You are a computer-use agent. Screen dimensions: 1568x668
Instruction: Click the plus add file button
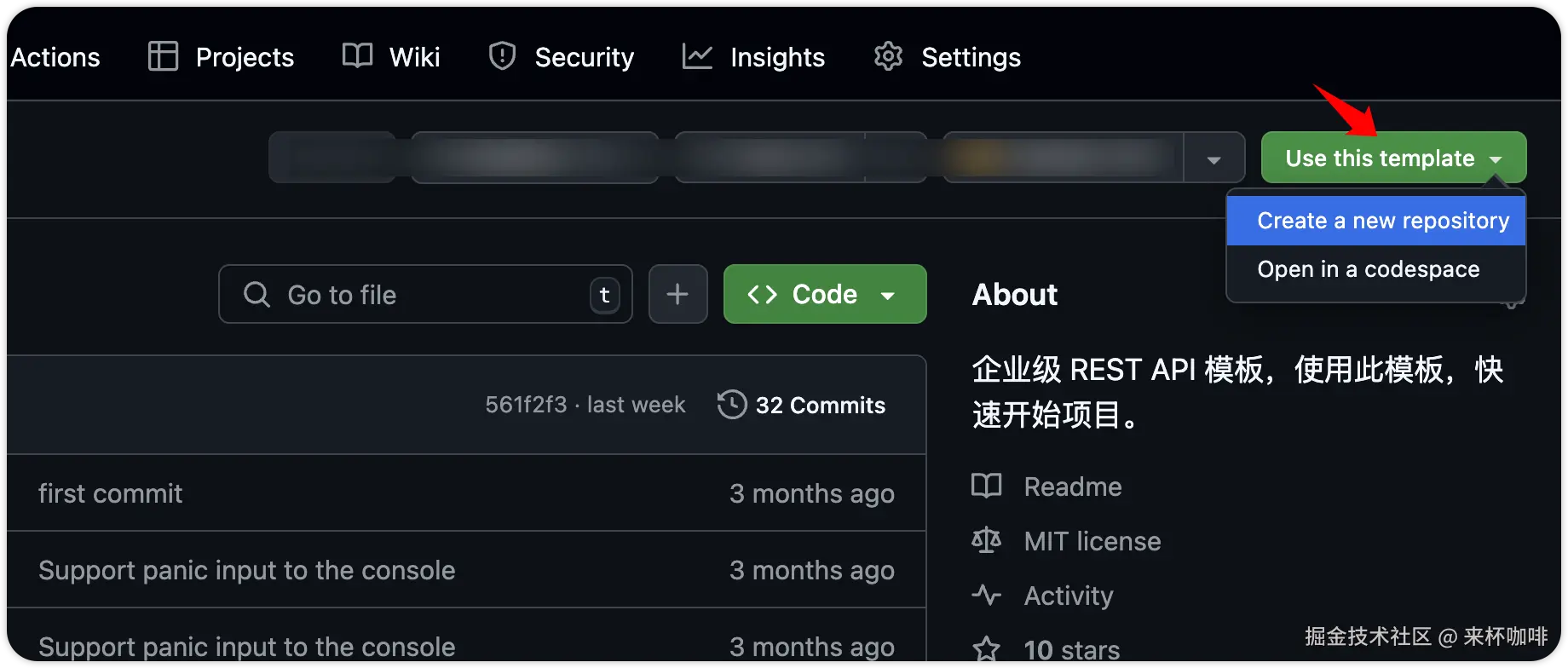[677, 294]
